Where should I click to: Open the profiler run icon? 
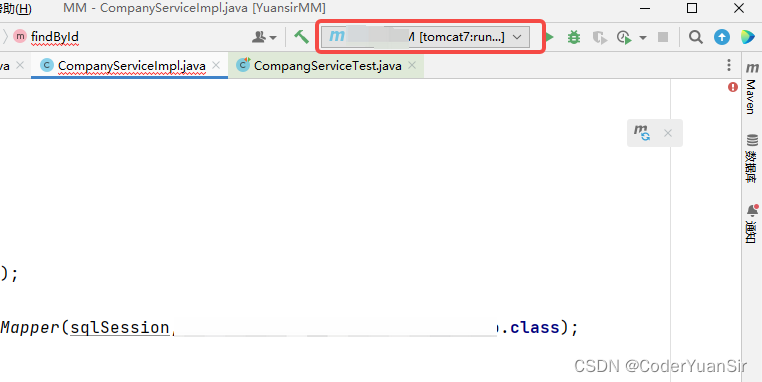[x=624, y=37]
